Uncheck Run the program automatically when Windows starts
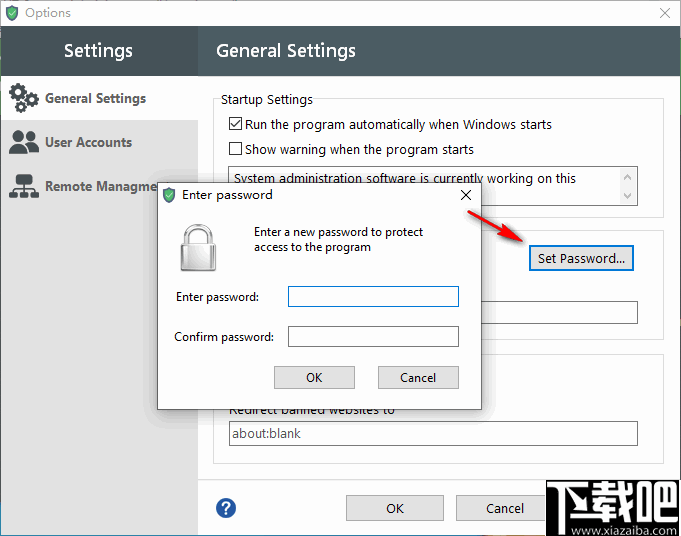This screenshot has width=681, height=536. tap(236, 125)
